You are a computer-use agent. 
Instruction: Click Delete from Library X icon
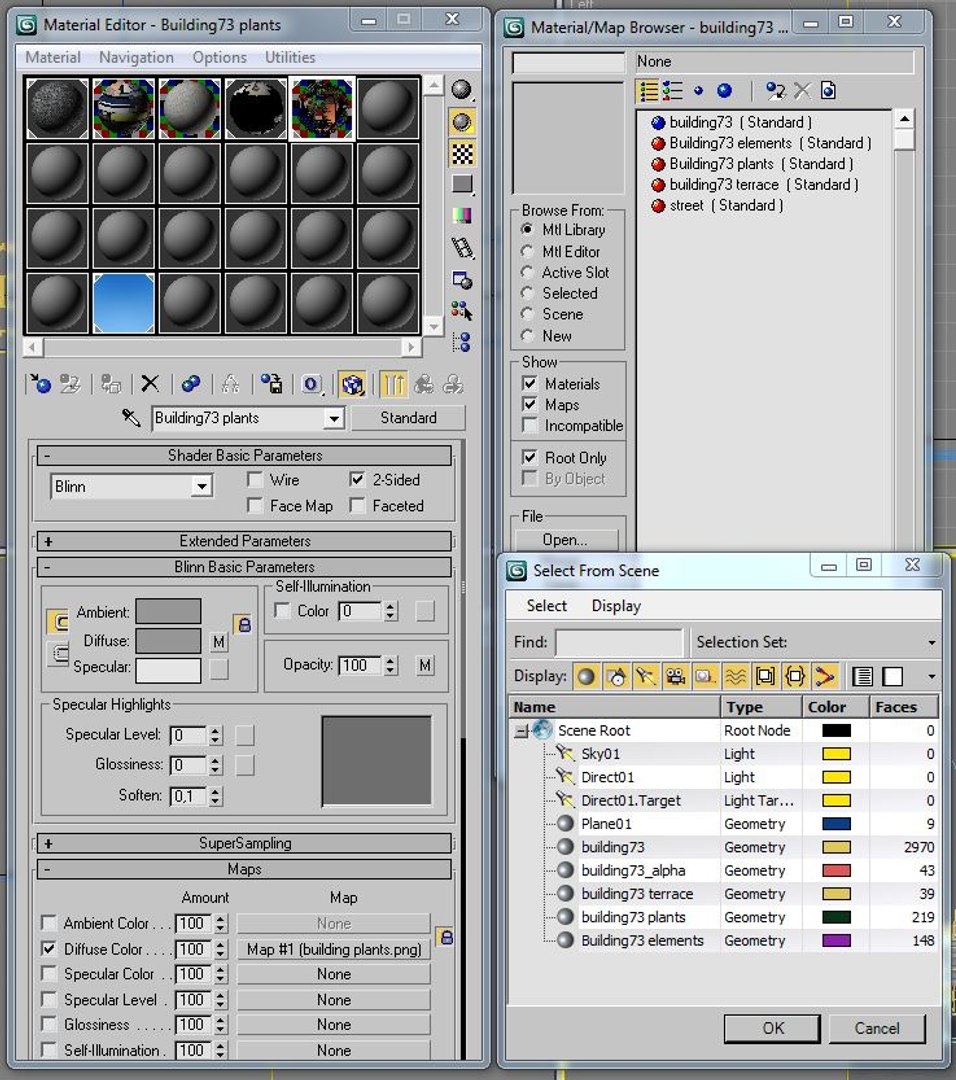click(802, 91)
